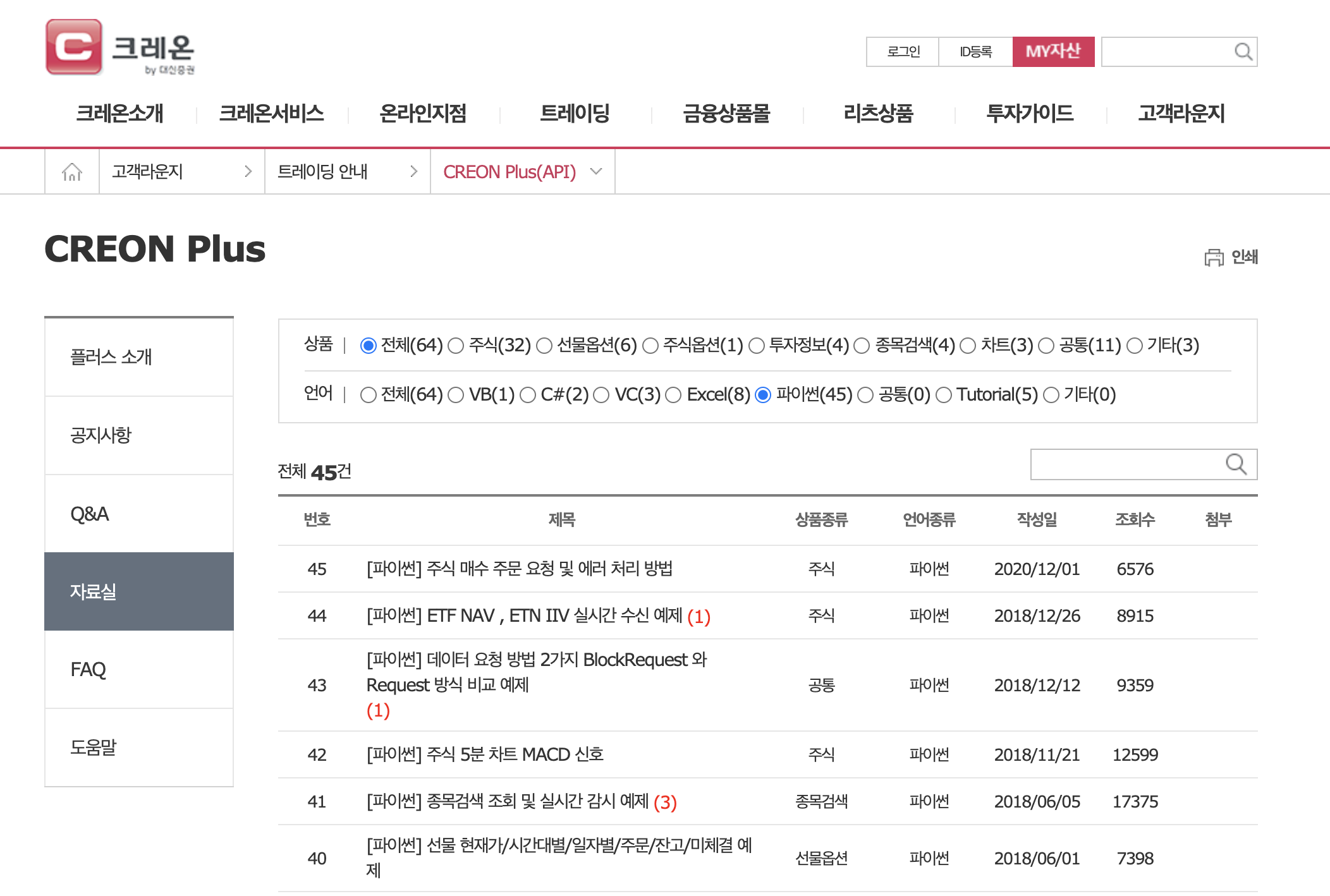Screen dimensions: 1330x896
Task: Open the 리츠상품 main menu
Action: point(879,114)
